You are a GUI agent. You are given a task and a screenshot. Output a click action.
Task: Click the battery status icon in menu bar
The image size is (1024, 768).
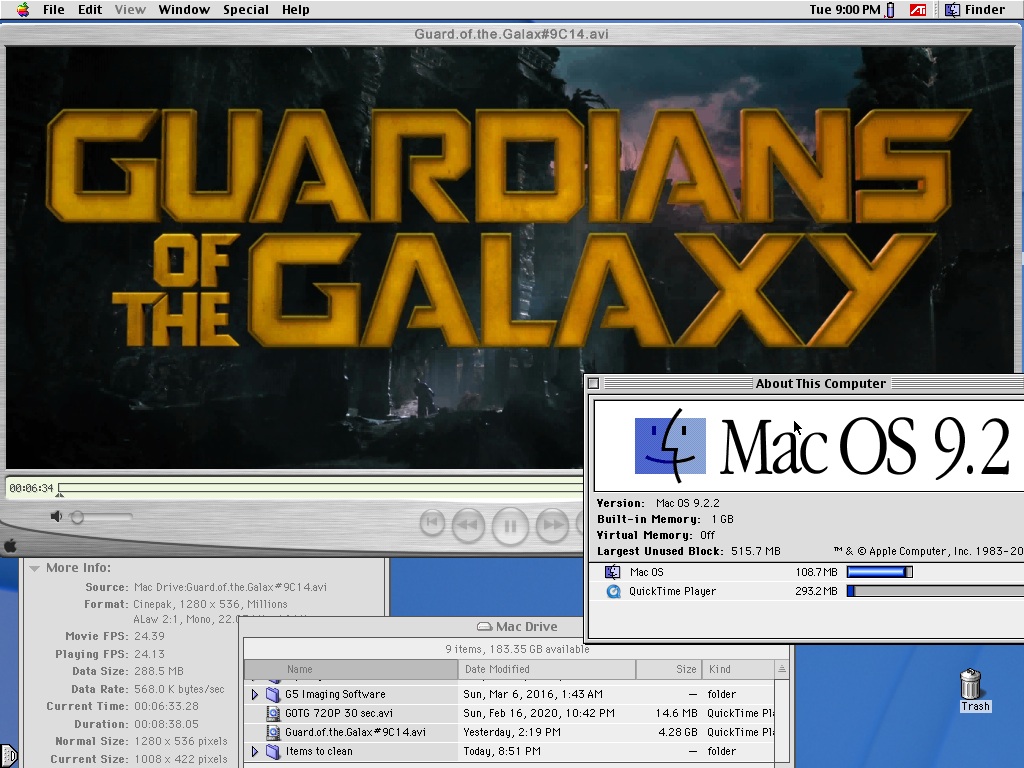(x=890, y=10)
